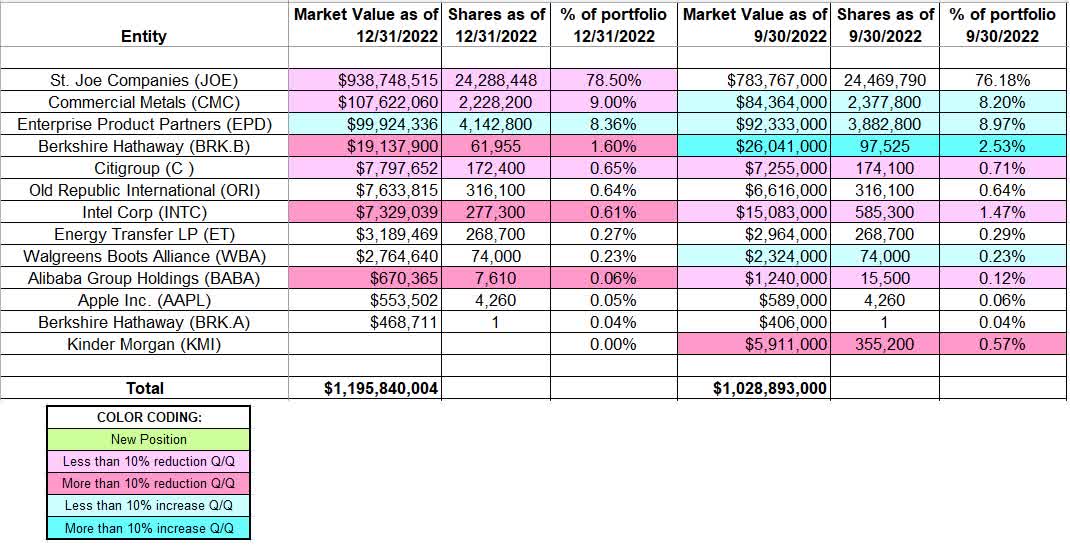Select the Commercial Metals (CMC) cell

pos(144,102)
